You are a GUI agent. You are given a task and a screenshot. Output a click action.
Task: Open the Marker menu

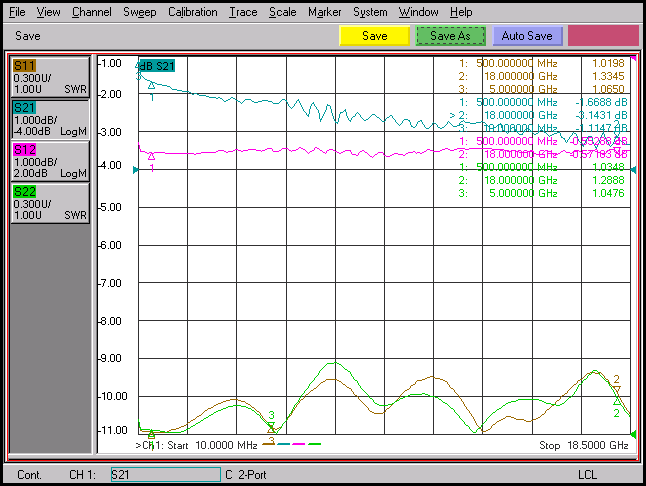point(325,12)
